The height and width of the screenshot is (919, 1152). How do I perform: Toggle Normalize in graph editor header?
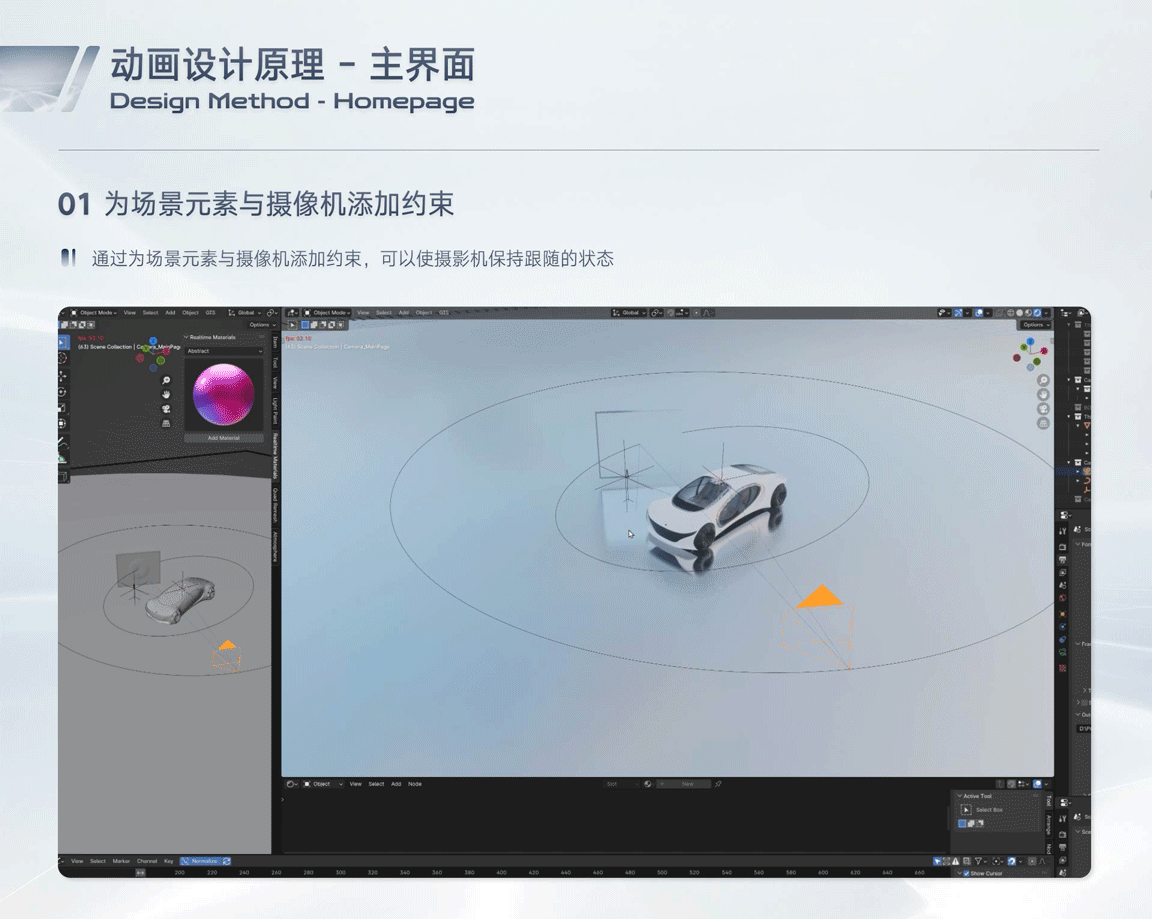(201, 861)
